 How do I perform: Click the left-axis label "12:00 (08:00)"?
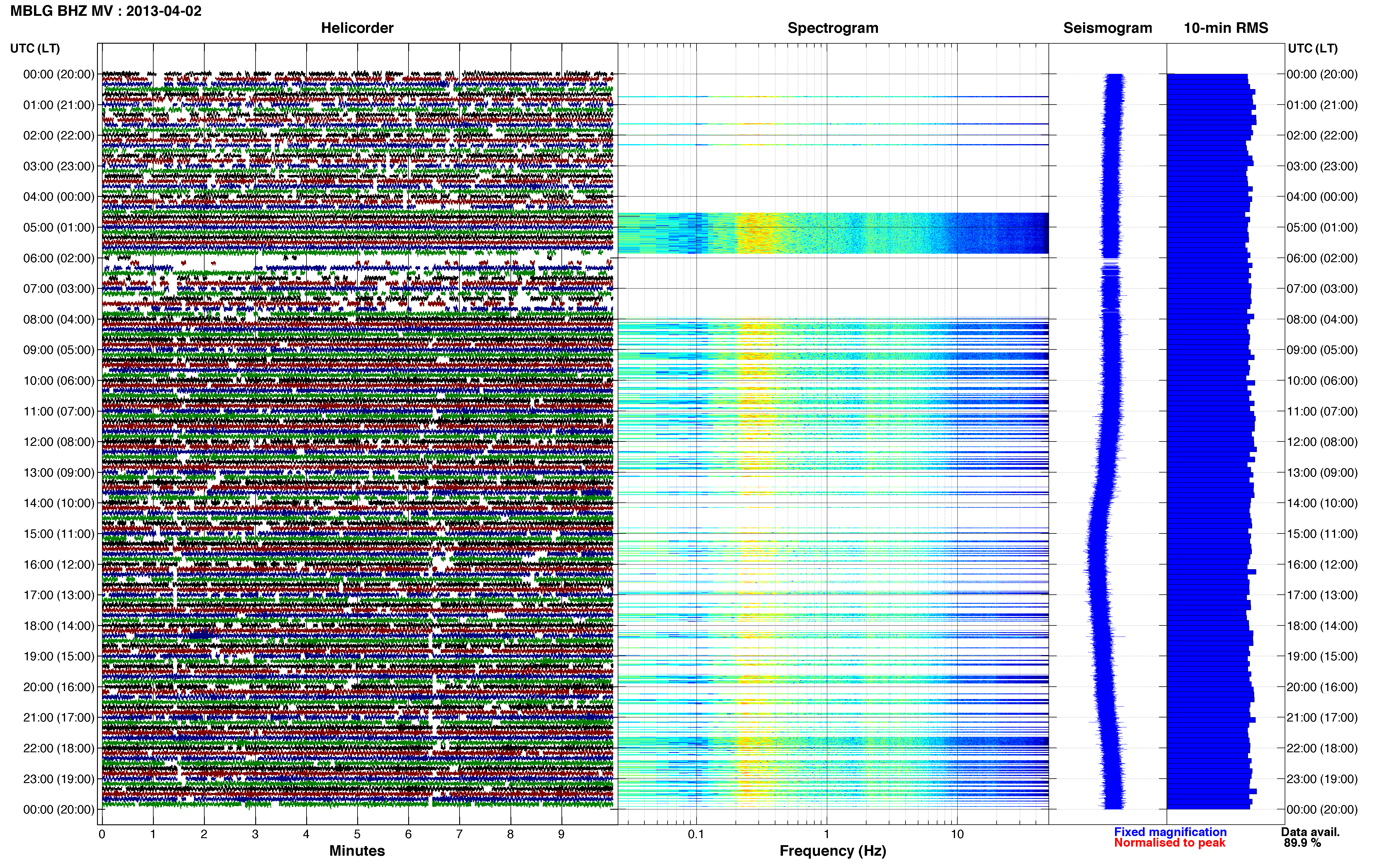59,442
